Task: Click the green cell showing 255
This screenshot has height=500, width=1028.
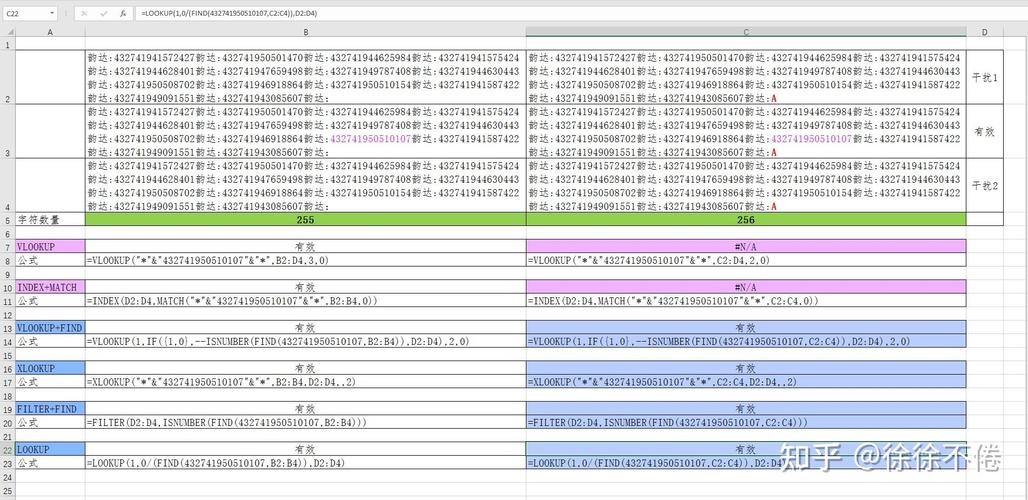Action: tap(306, 220)
